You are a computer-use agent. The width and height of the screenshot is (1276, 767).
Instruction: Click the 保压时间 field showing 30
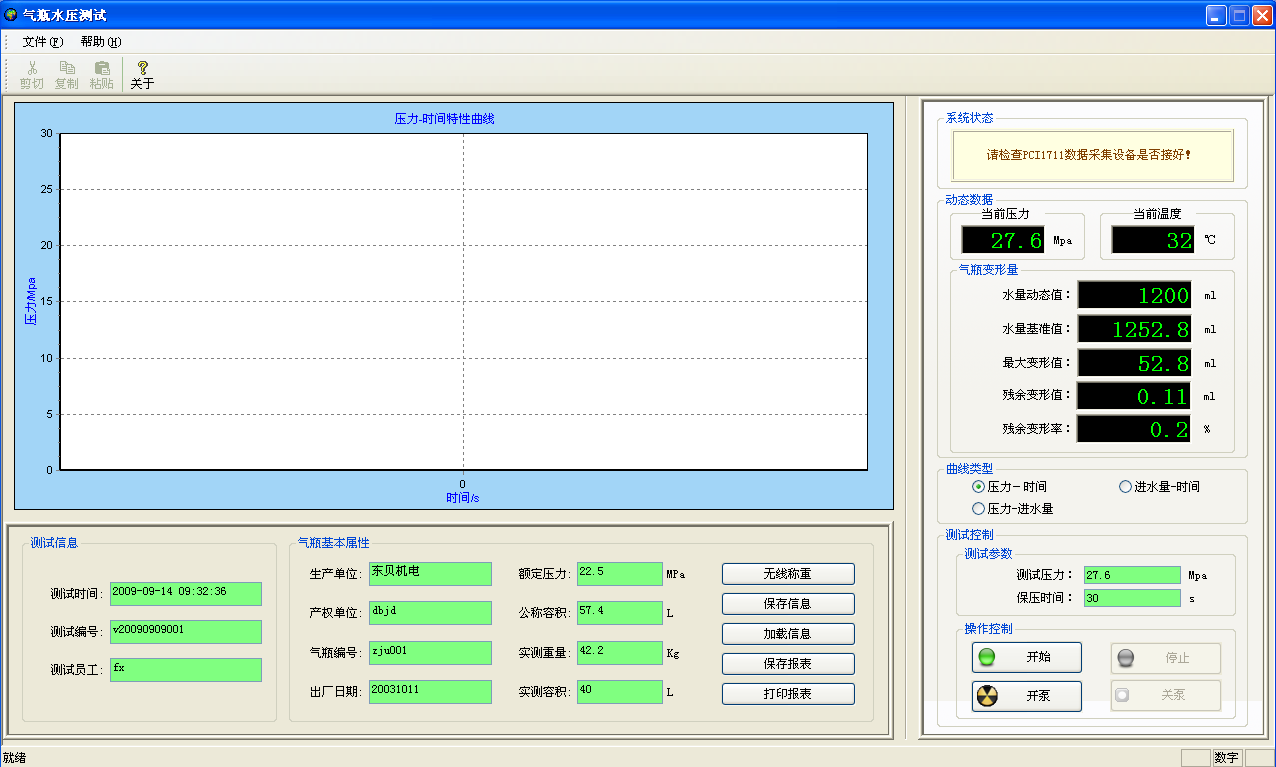pos(1132,598)
